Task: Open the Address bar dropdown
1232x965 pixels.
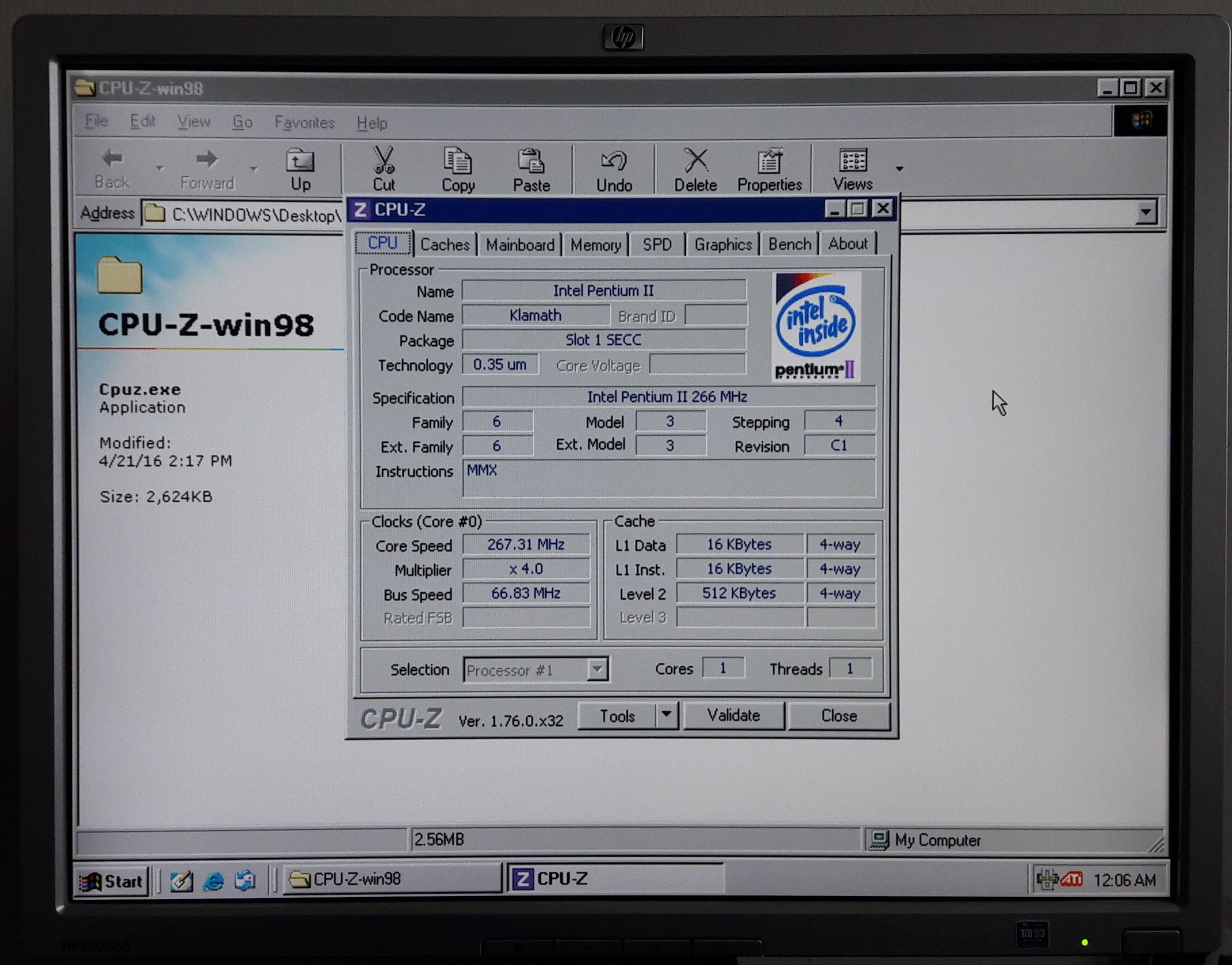Action: click(1146, 212)
